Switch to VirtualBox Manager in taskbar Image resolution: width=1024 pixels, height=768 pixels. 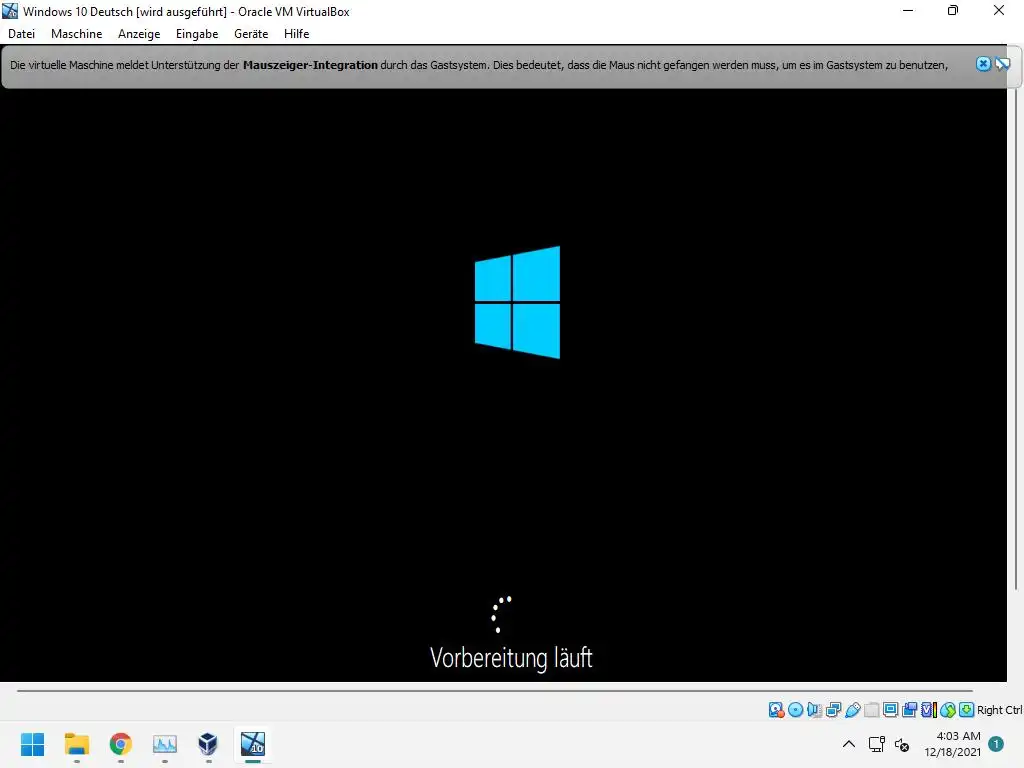coord(208,744)
